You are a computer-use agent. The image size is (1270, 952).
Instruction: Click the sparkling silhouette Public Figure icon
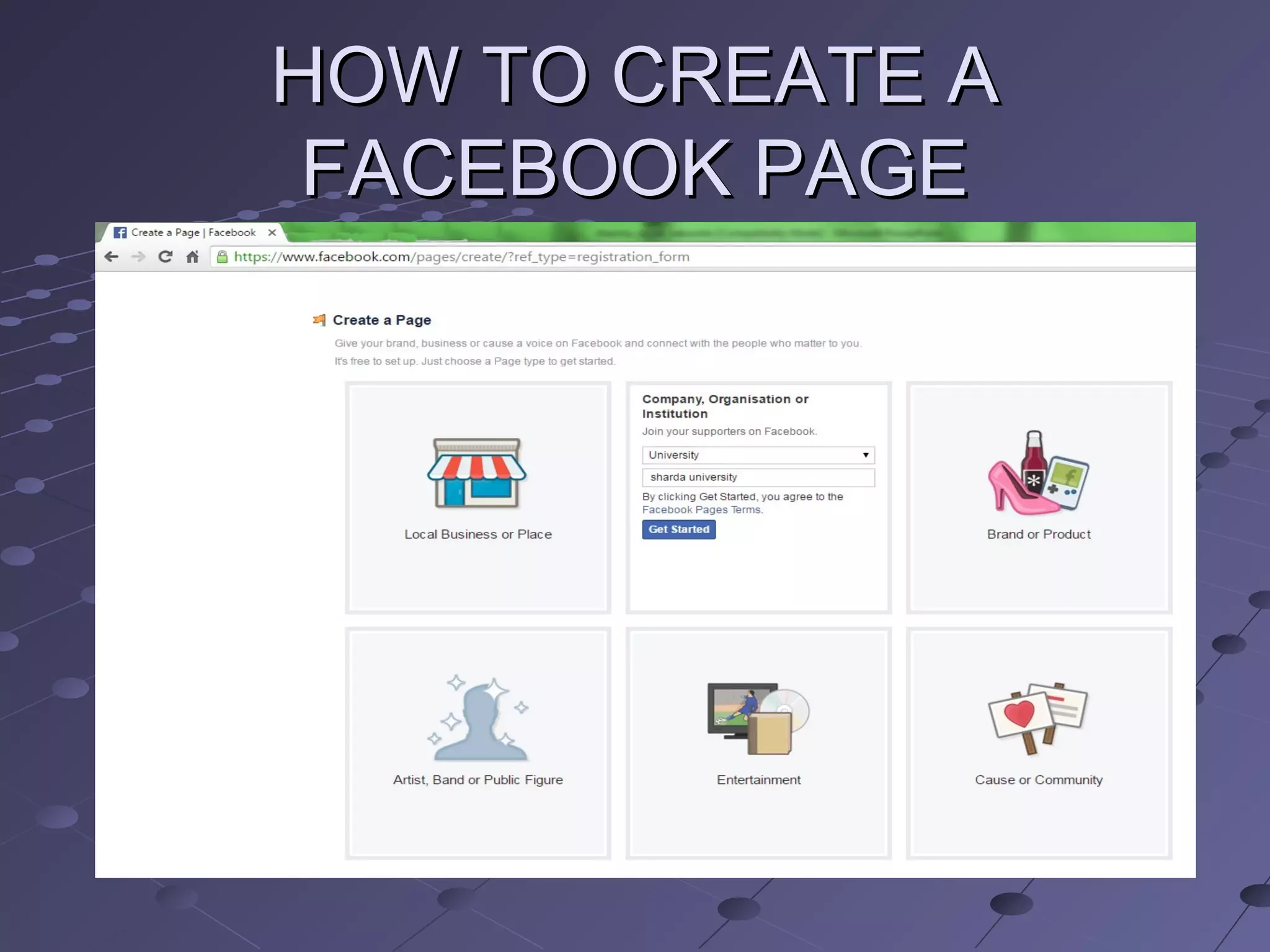[478, 718]
